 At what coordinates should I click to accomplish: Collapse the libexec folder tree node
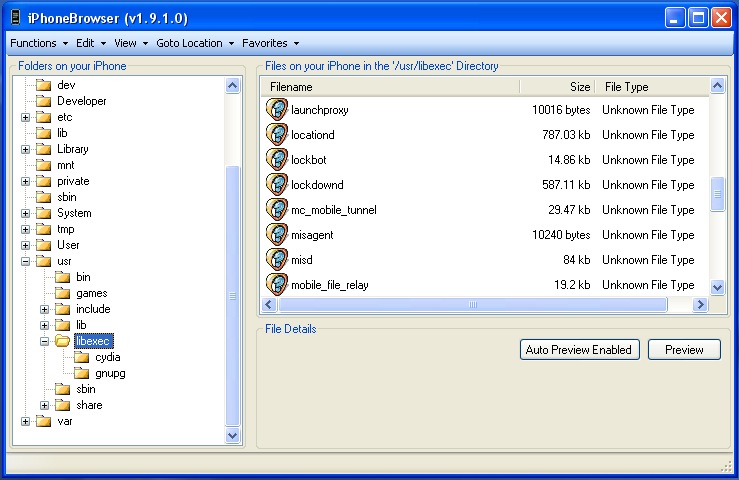coord(44,341)
